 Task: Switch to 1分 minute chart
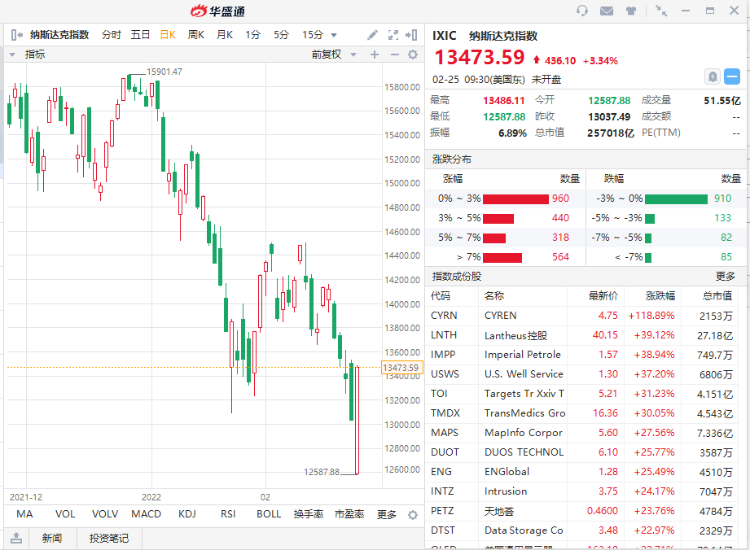point(253,34)
